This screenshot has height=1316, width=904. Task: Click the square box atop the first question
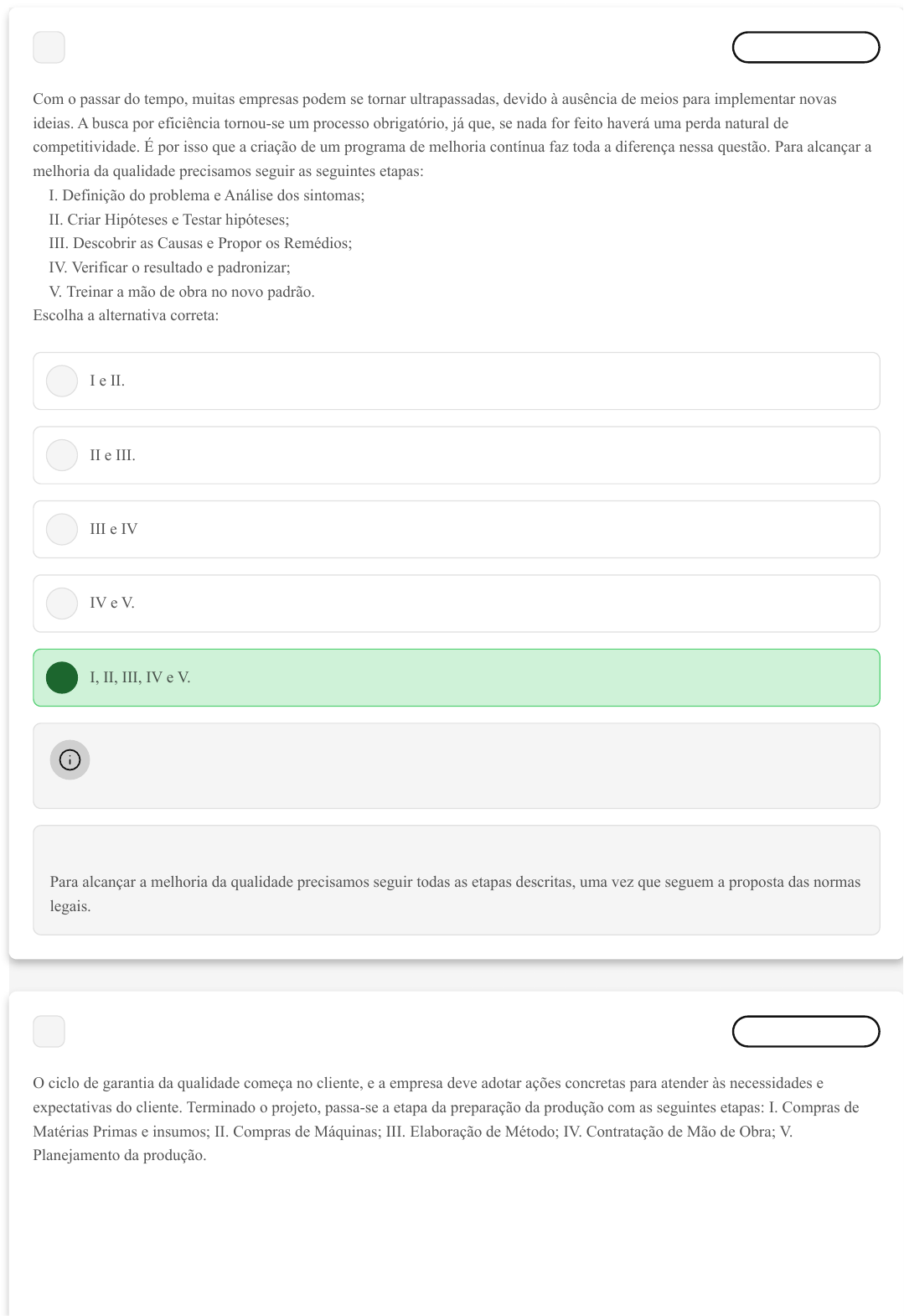pyautogui.click(x=49, y=48)
